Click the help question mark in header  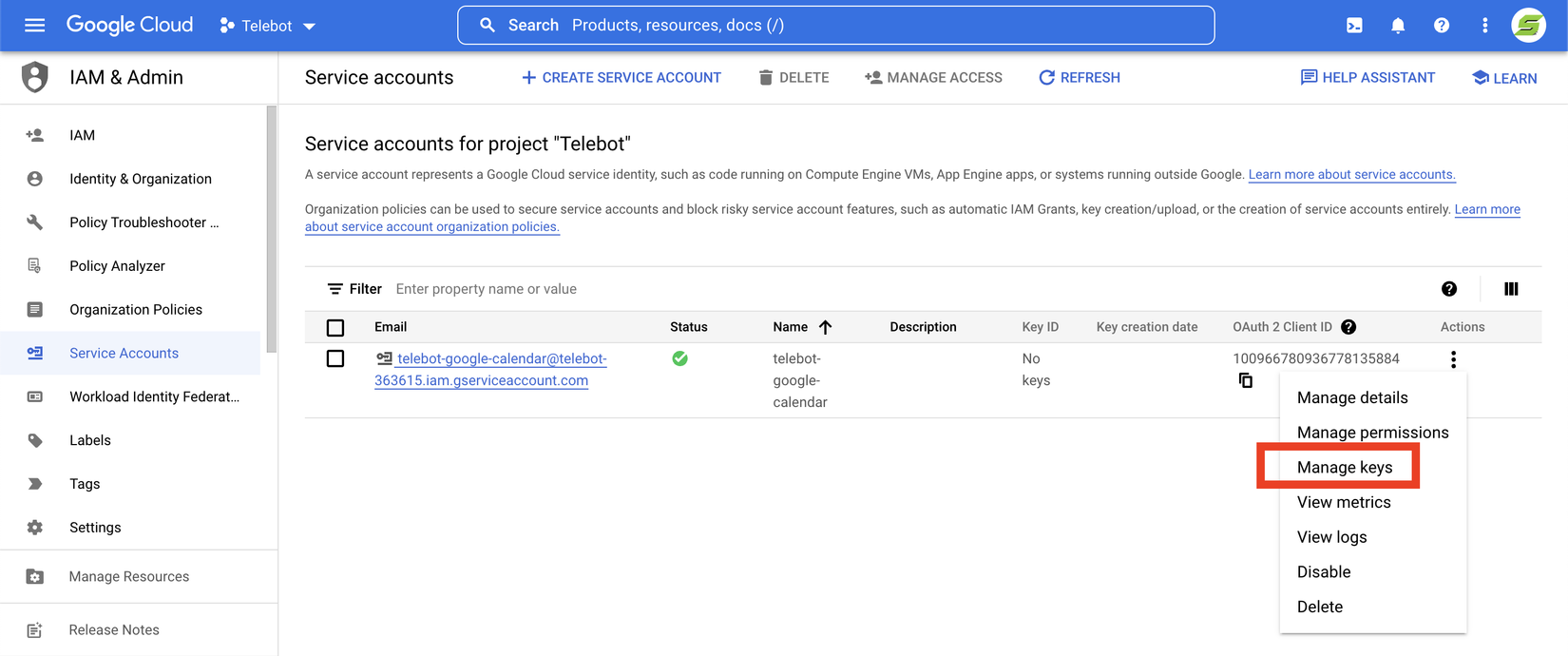pos(1442,26)
